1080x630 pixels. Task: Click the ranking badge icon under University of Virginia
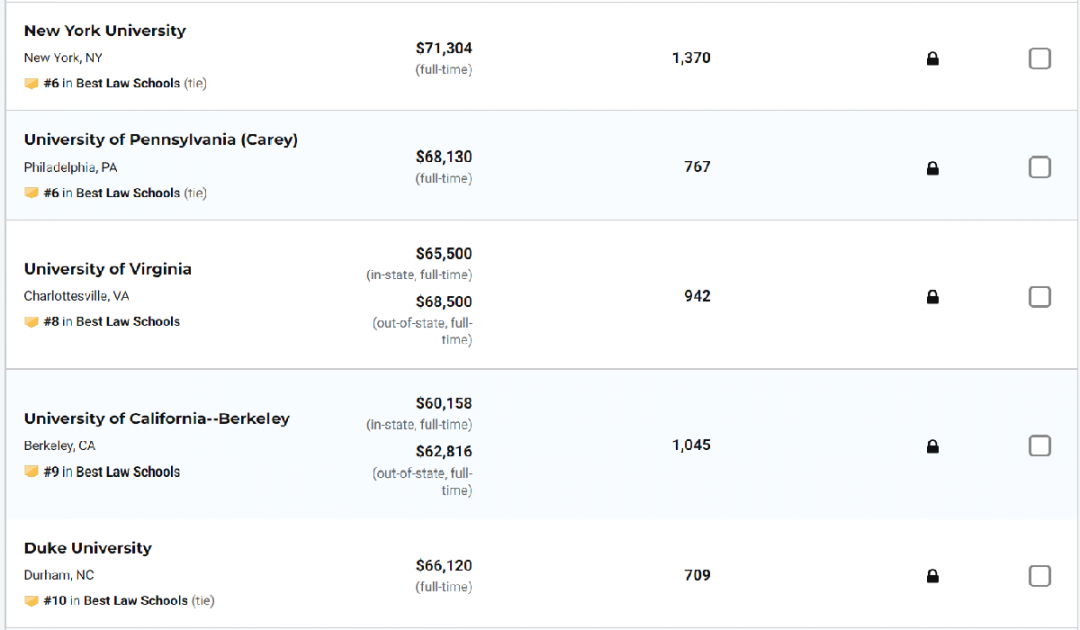(32, 322)
